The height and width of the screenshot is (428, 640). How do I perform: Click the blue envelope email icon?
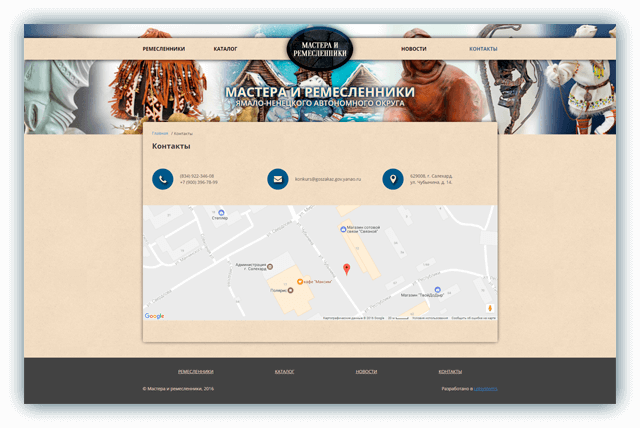(x=278, y=179)
